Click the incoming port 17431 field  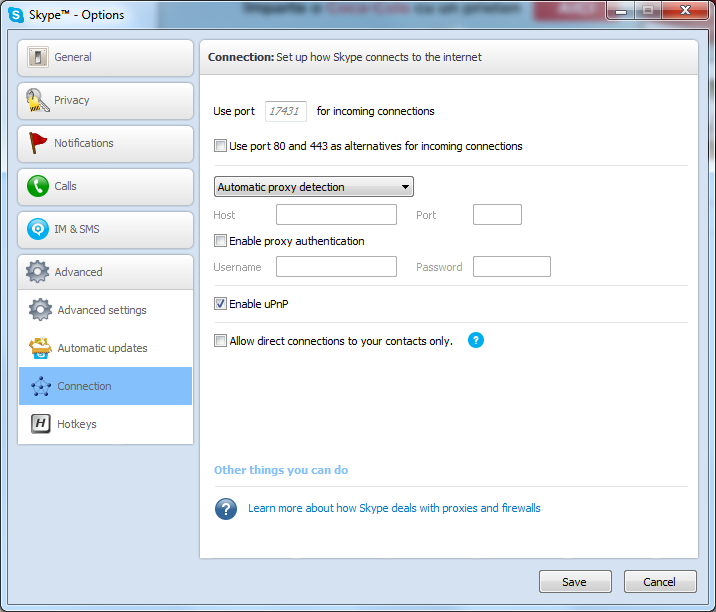[x=285, y=111]
